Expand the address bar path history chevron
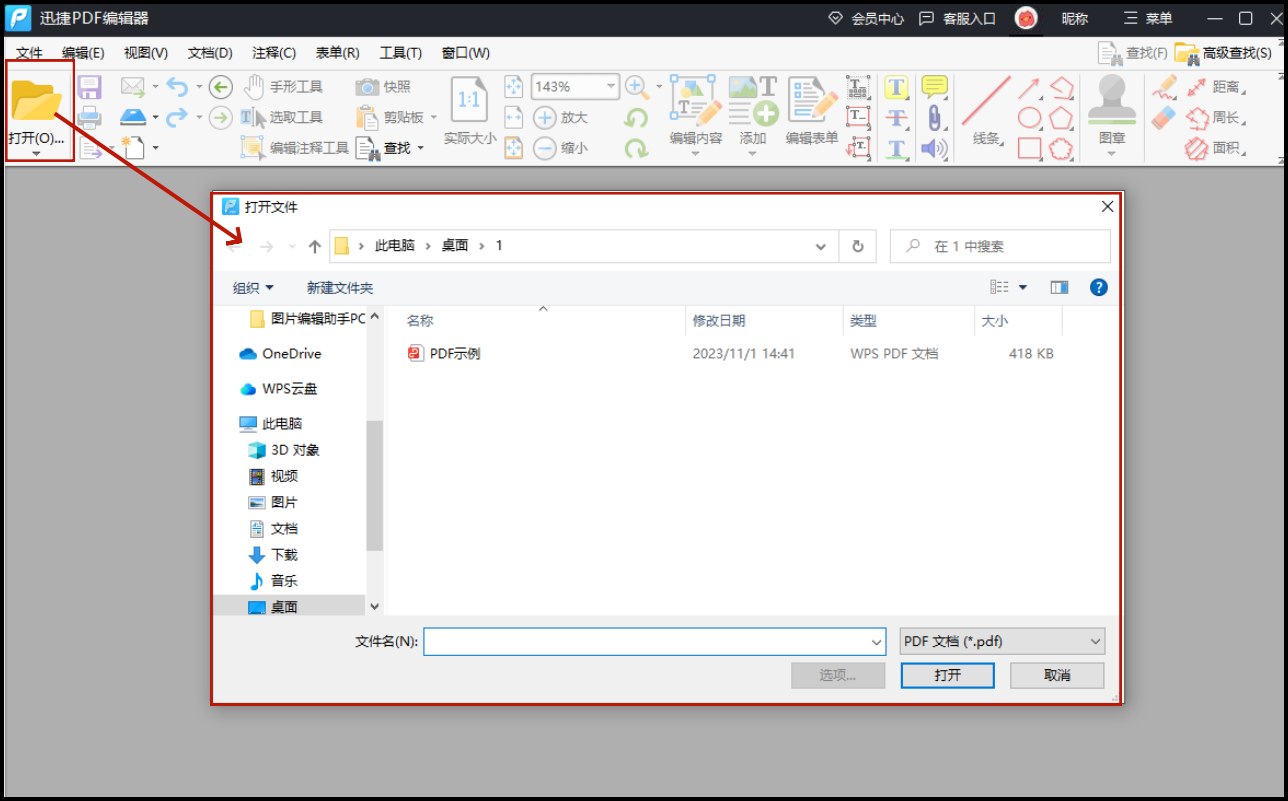This screenshot has height=801, width=1288. point(821,246)
